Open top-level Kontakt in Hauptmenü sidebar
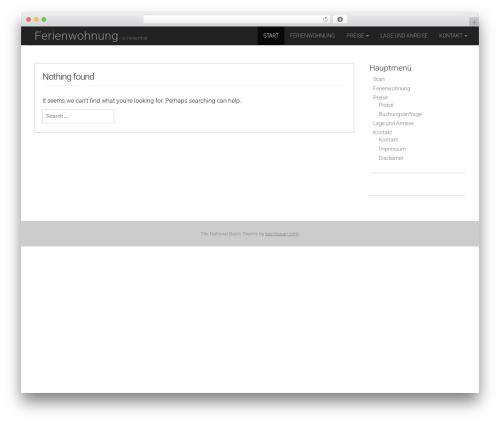The image size is (500, 423). pos(382,132)
